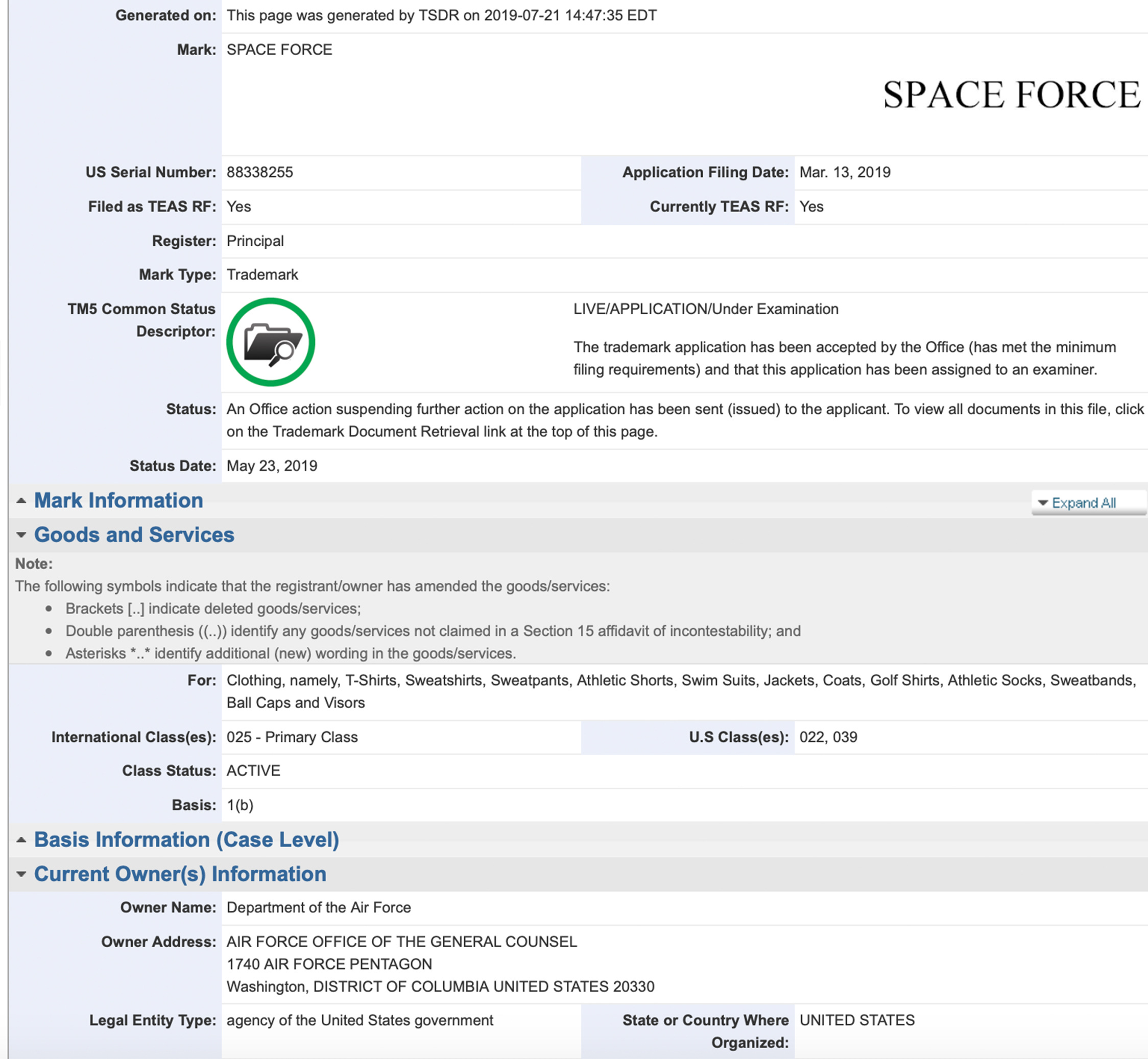
Task: Click the U.S. Classes value 022, 039
Action: coord(828,737)
